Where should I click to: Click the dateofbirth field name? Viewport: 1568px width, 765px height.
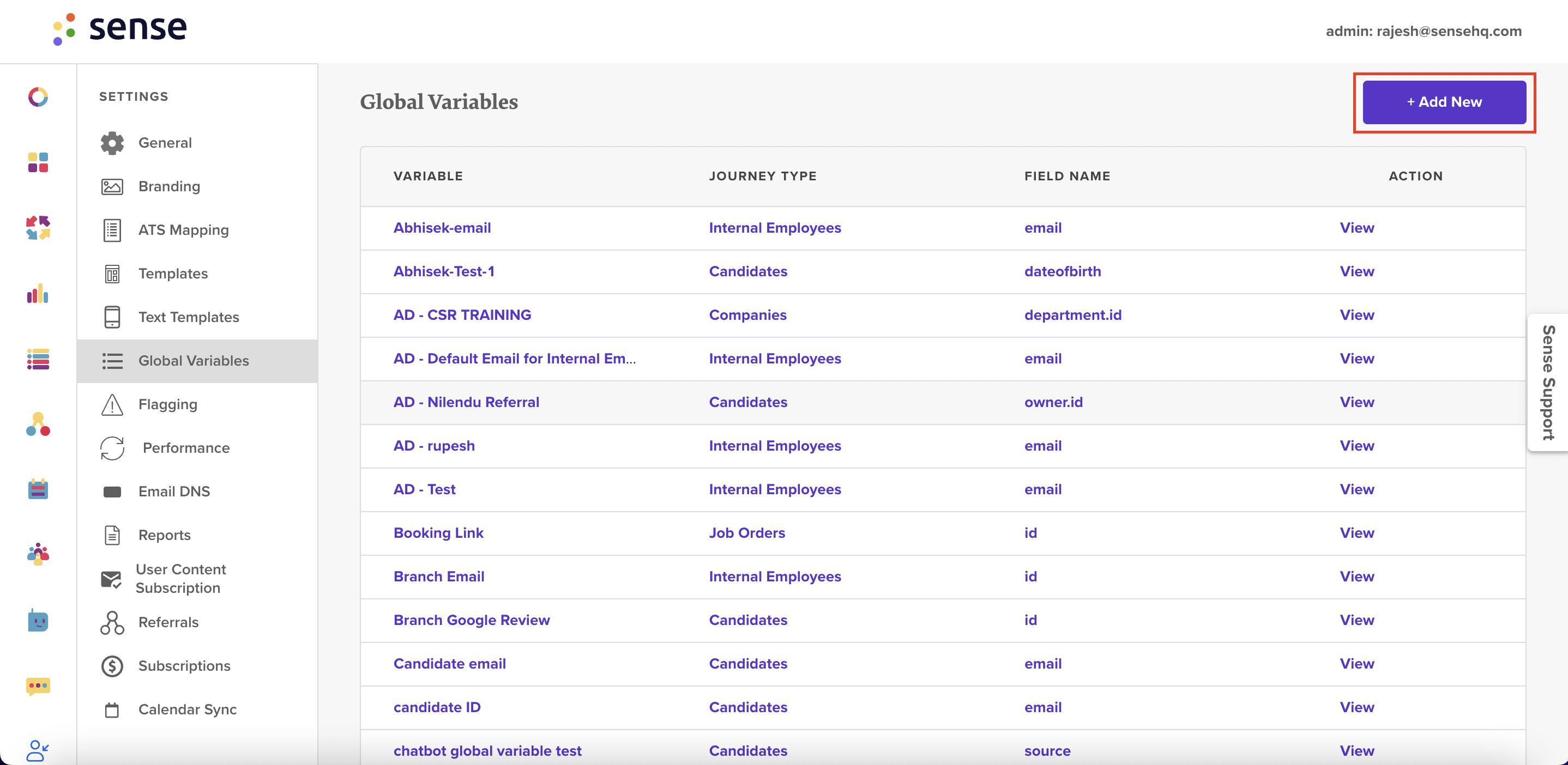click(x=1062, y=271)
